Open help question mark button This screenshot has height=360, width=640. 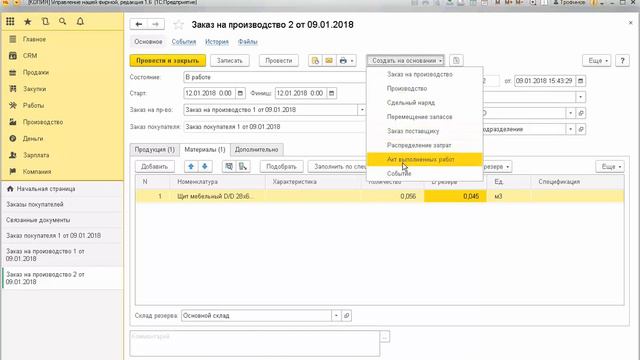(x=622, y=60)
